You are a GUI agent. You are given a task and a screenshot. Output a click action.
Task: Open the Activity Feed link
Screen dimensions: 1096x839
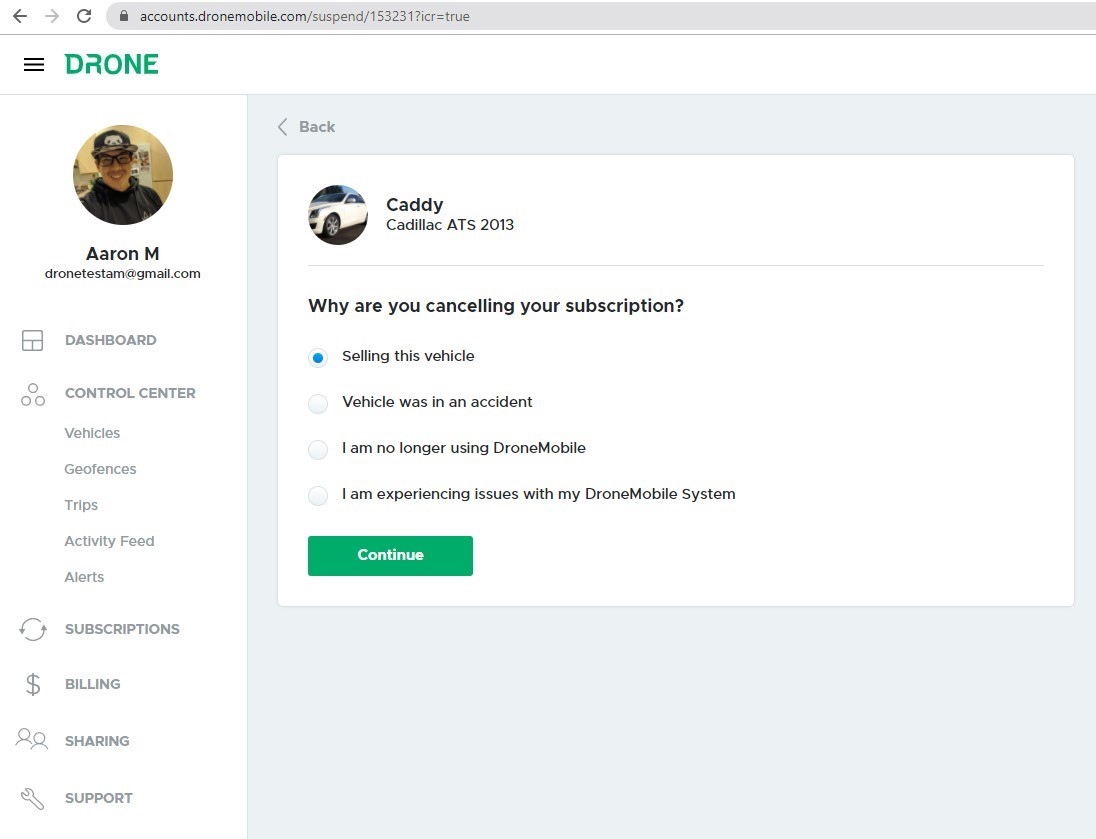click(109, 541)
